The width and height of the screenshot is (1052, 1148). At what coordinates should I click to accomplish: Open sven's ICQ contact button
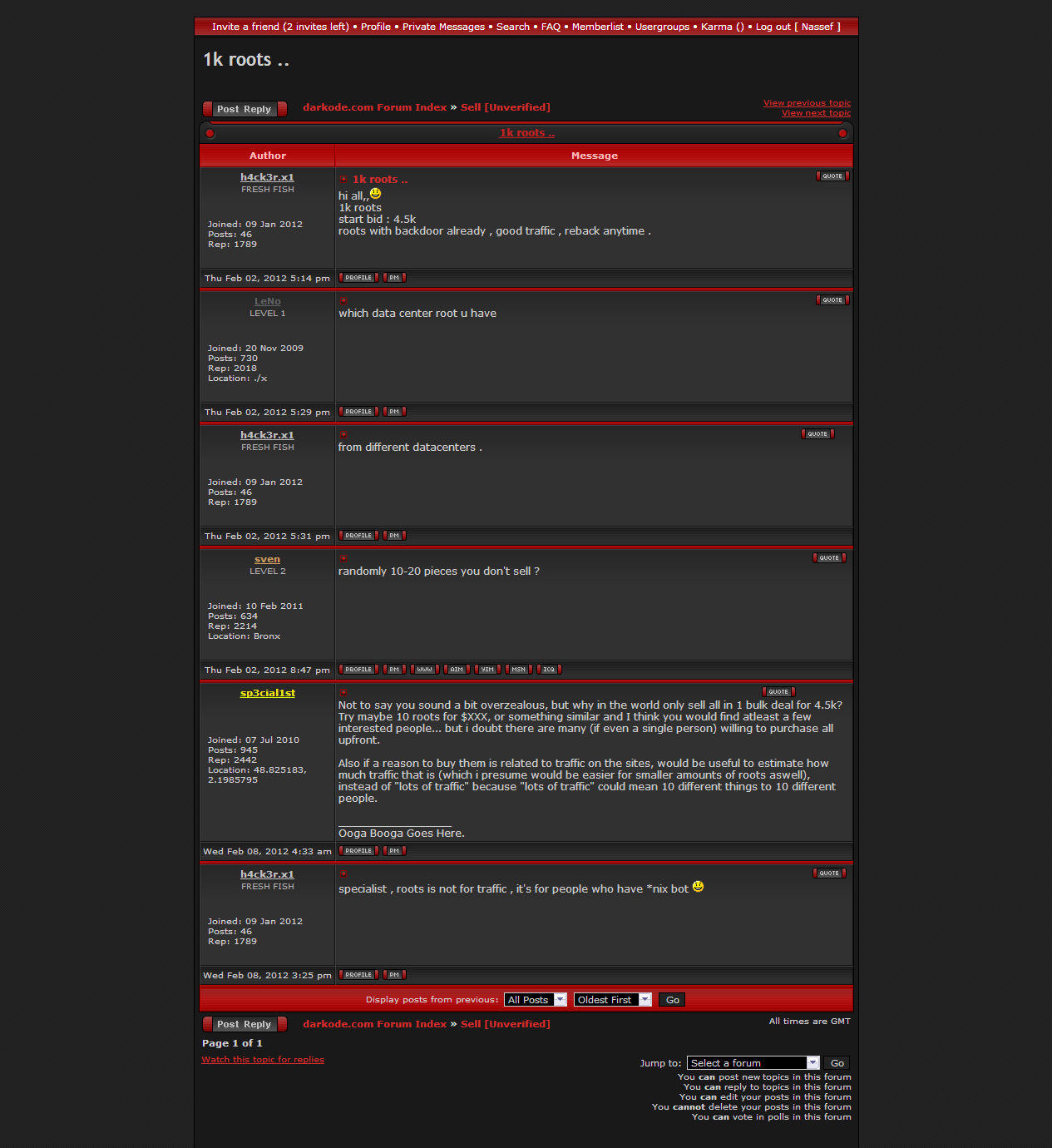(549, 670)
